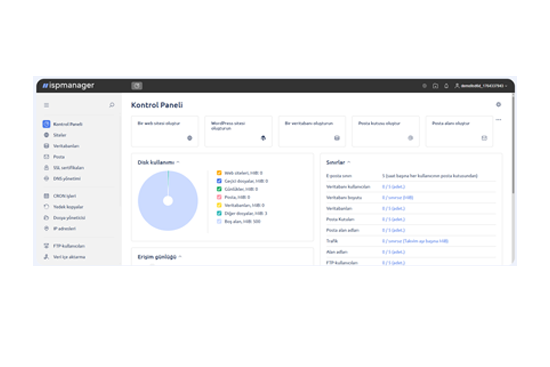Select Yedek kopyalar in the sidebar

click(x=68, y=207)
